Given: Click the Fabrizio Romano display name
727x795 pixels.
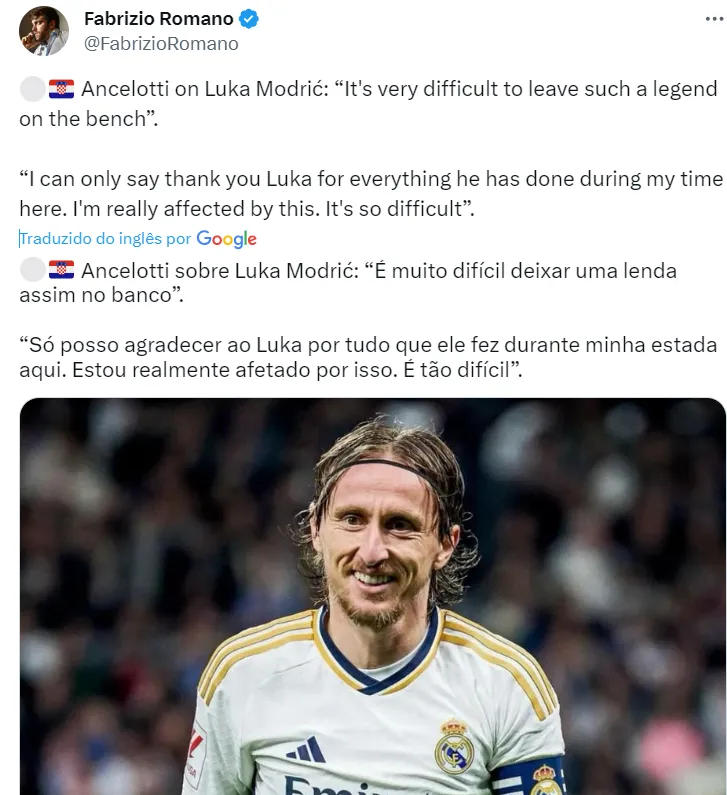Looking at the screenshot, I should [159, 19].
